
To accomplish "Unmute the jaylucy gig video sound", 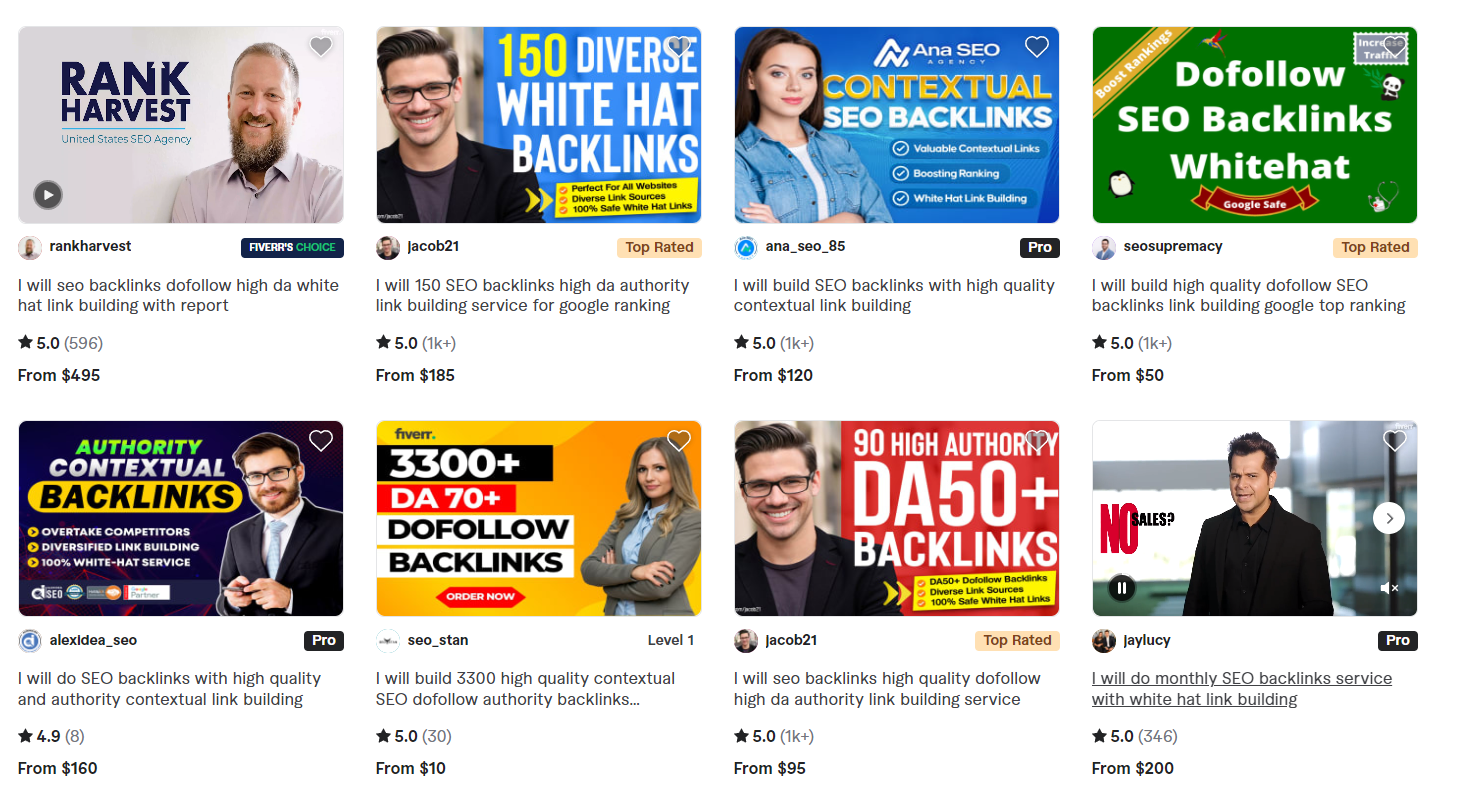I will click(x=1389, y=588).
